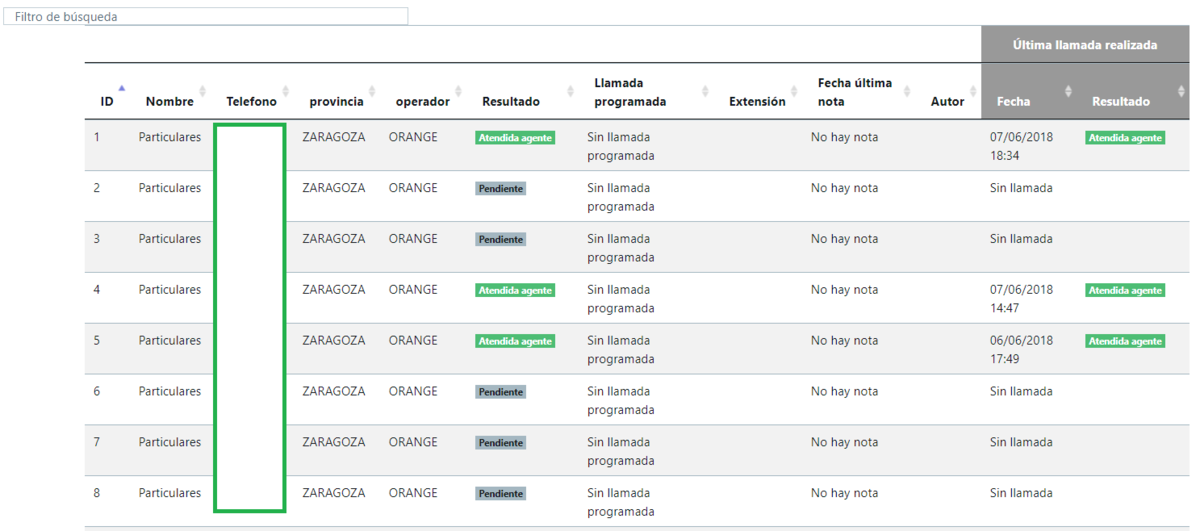Click row 1 Atendida agente badge in first Resultado column

pos(515,138)
